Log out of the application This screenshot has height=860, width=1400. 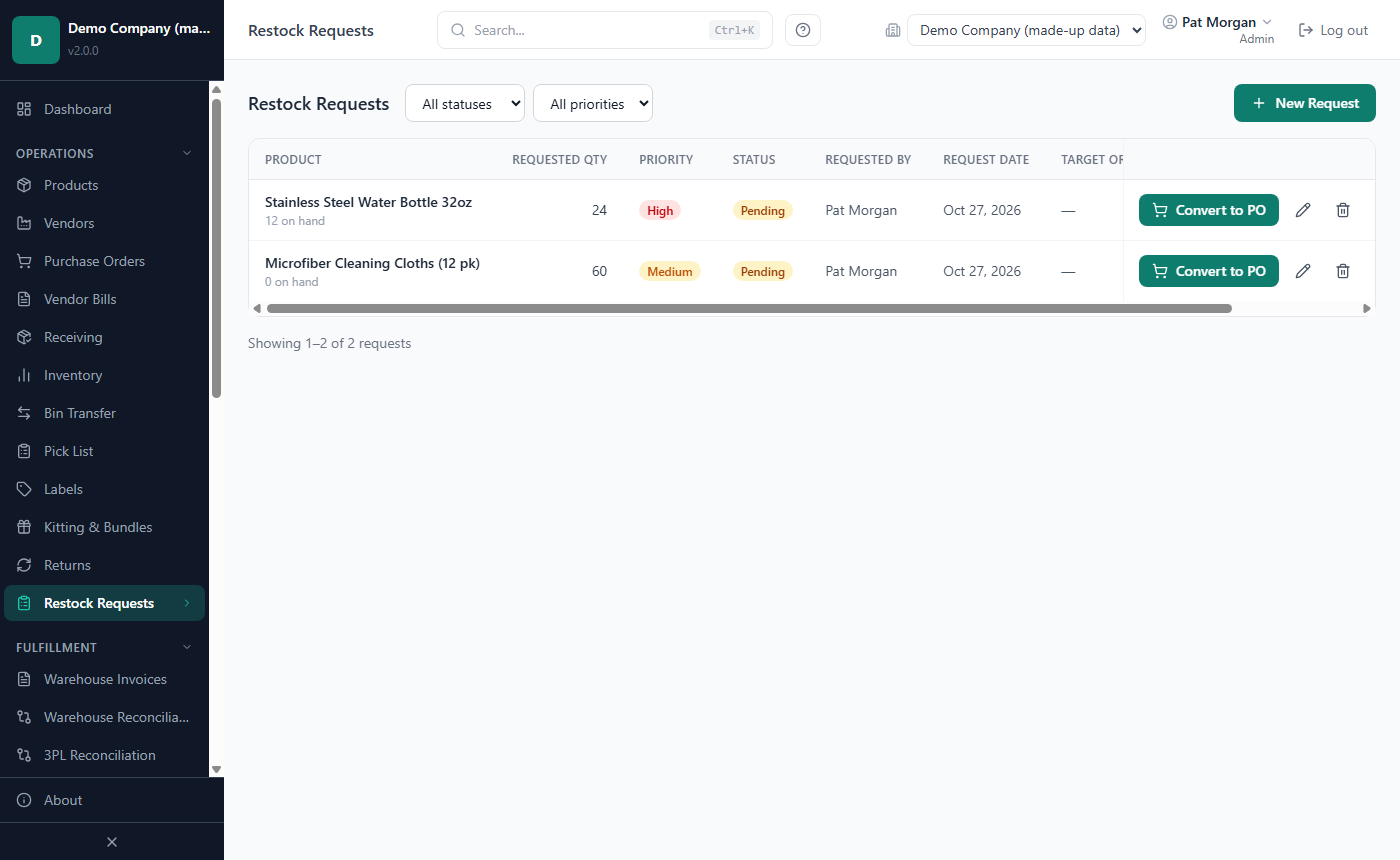tap(1333, 30)
